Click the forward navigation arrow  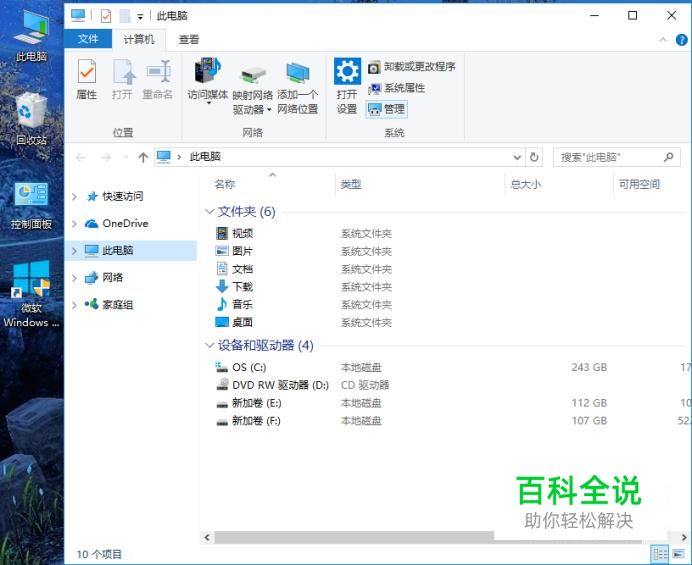coord(105,157)
